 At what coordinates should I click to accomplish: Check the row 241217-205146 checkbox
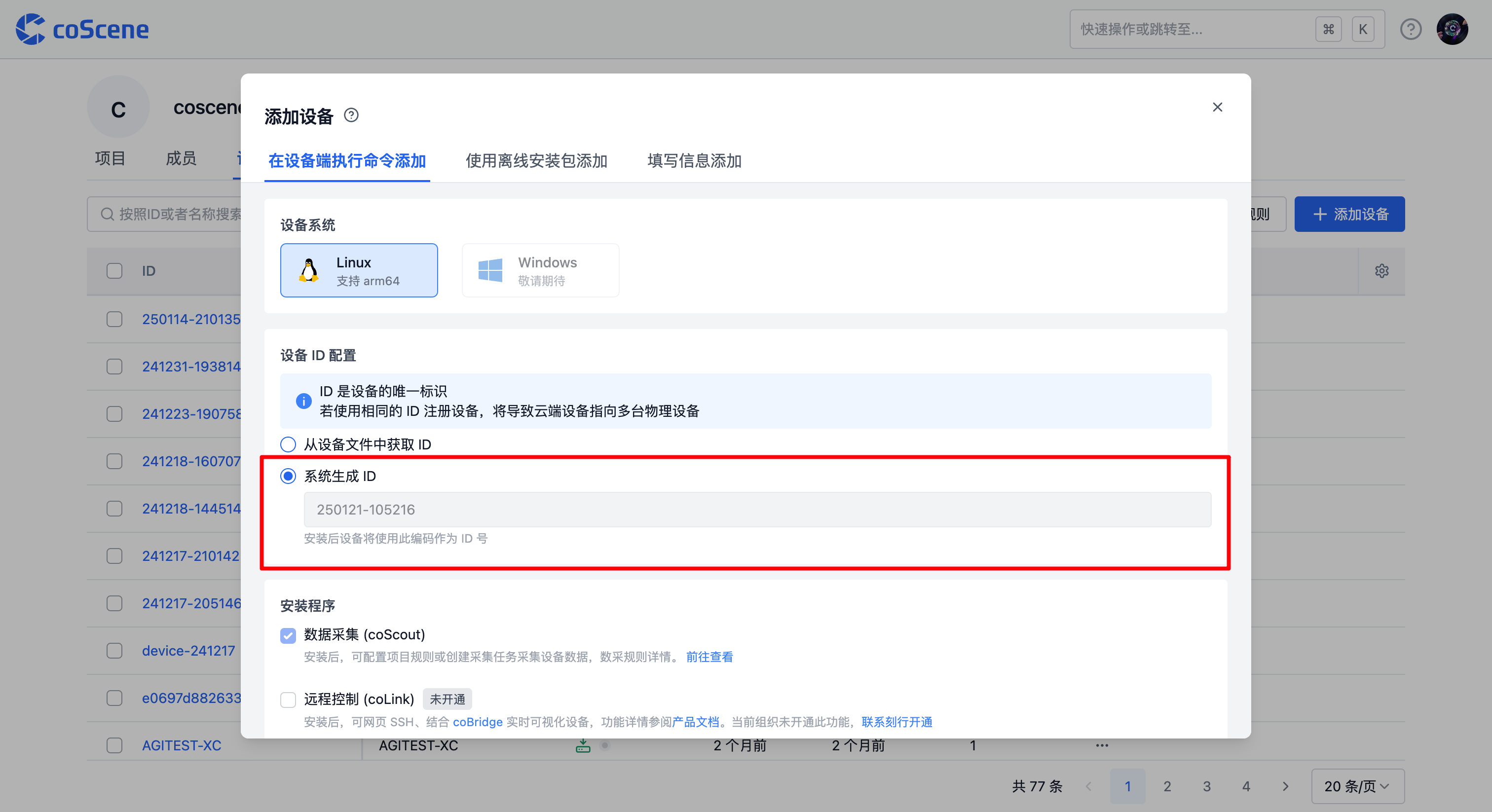pos(114,603)
